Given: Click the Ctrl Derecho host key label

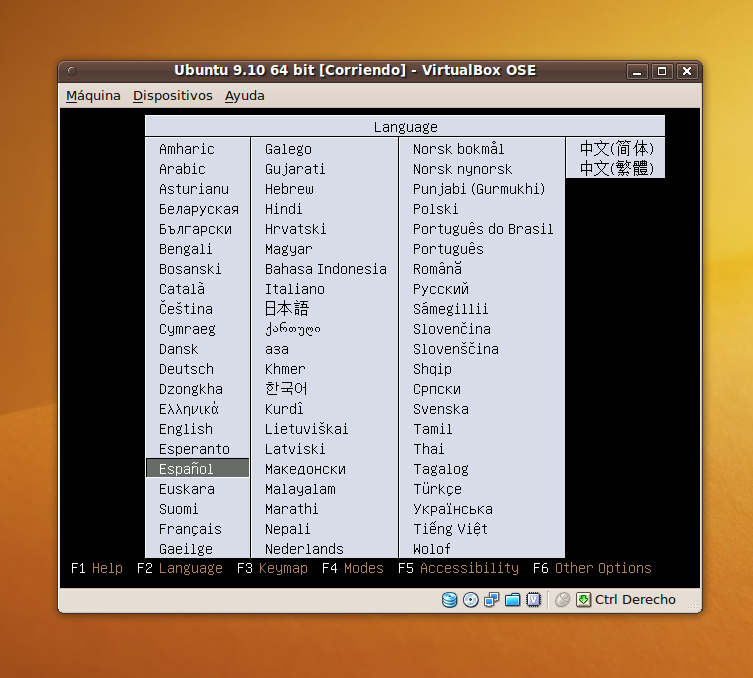Looking at the screenshot, I should point(635,599).
